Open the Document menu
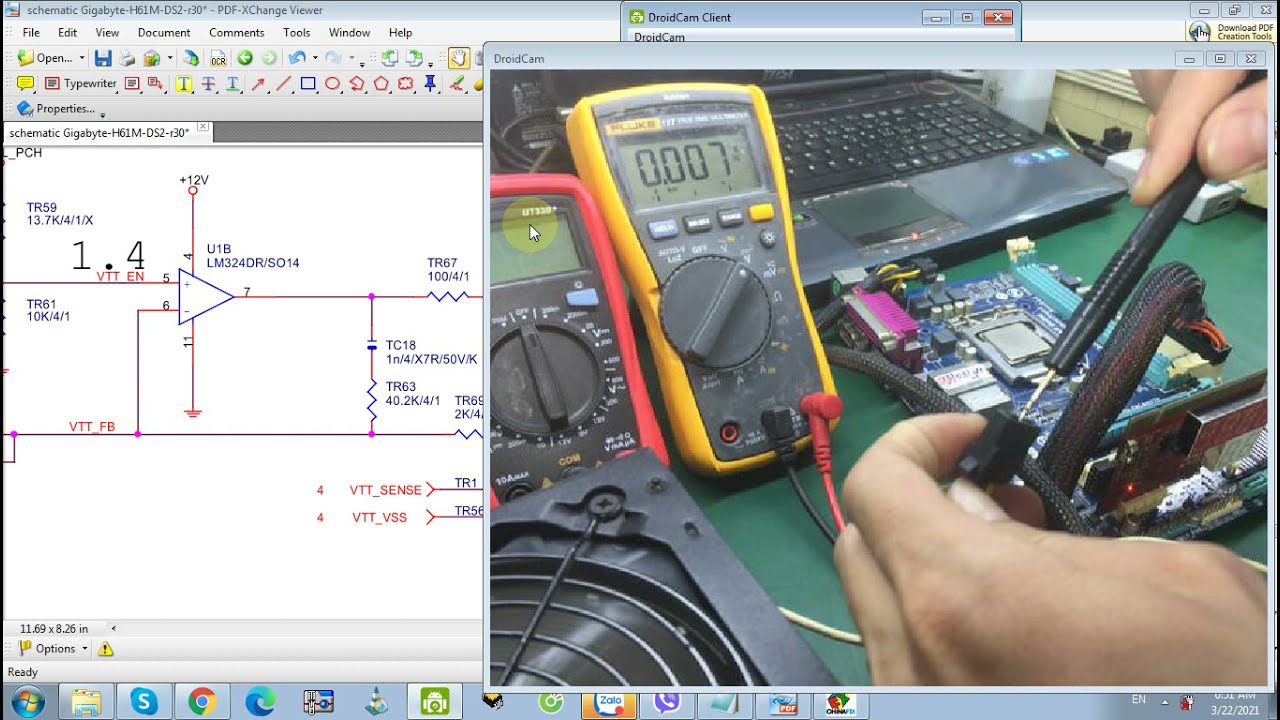The image size is (1280, 720). click(164, 33)
